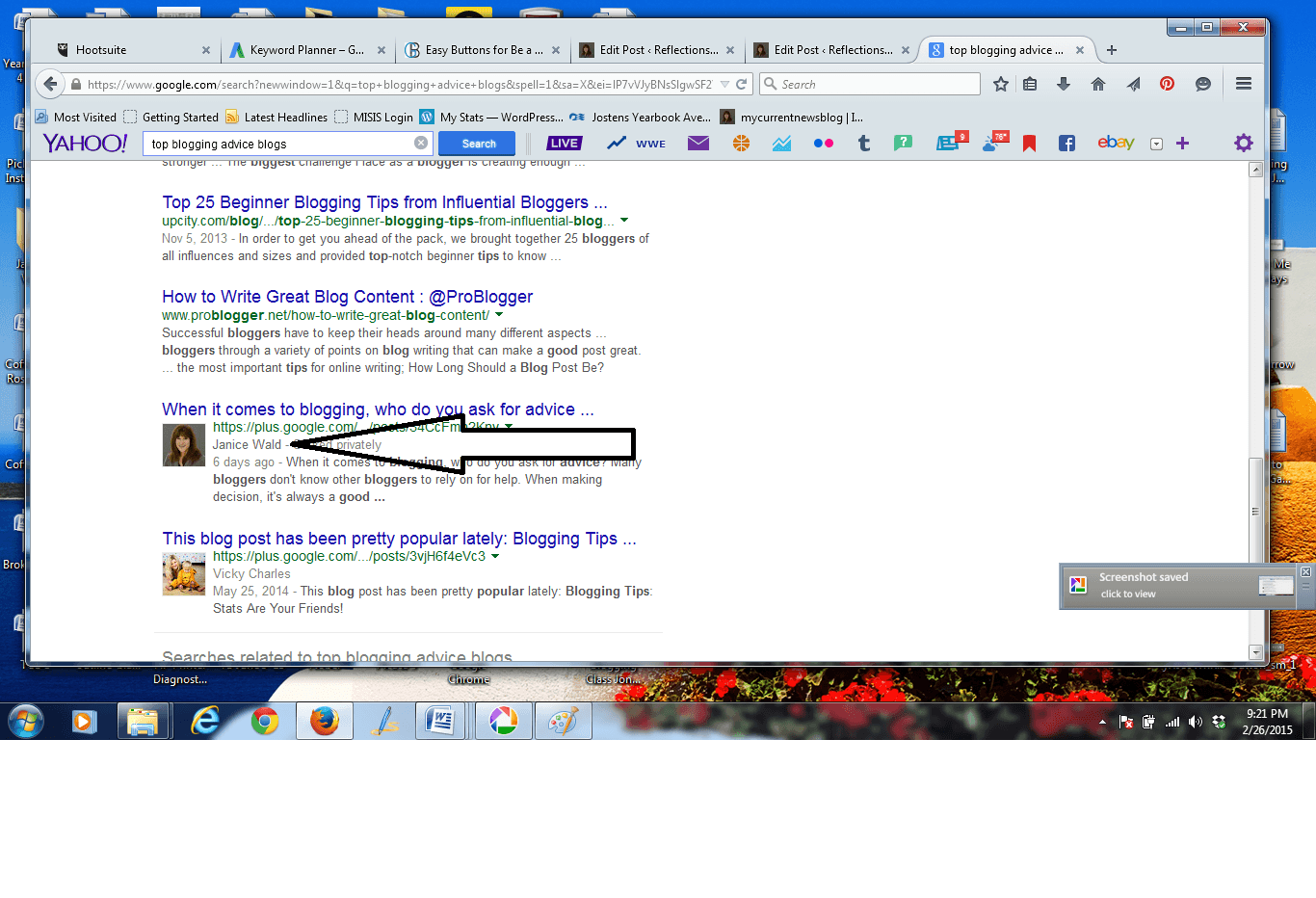Bookmark this page with the star icon

1001,85
